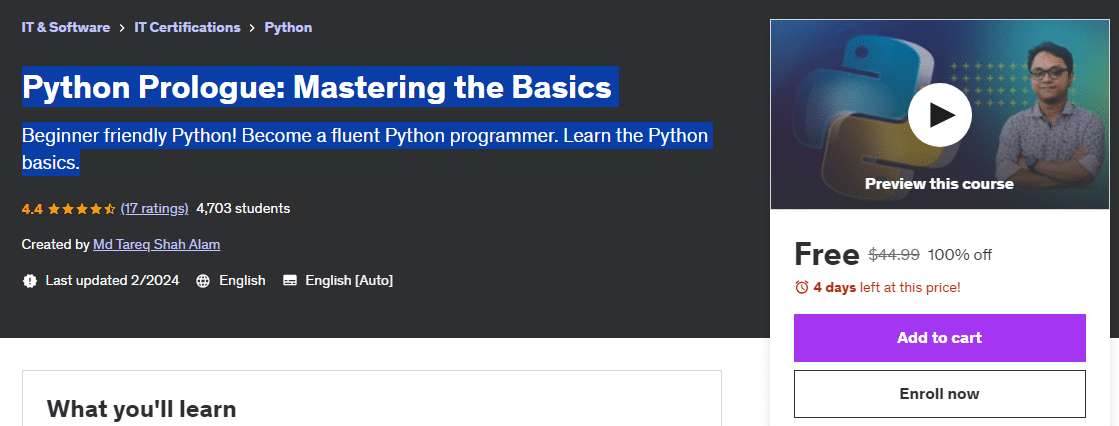Click the chevron after IT Certifications

tap(252, 28)
